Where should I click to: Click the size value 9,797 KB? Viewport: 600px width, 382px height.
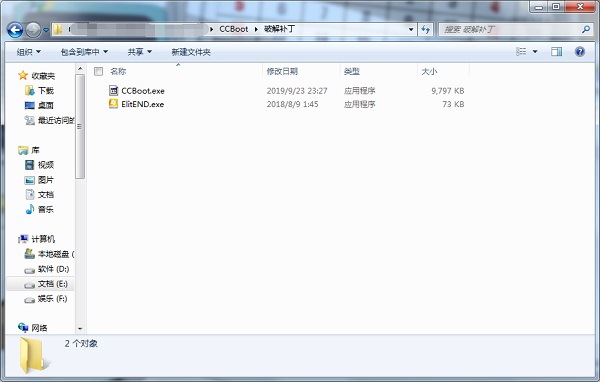(448, 91)
